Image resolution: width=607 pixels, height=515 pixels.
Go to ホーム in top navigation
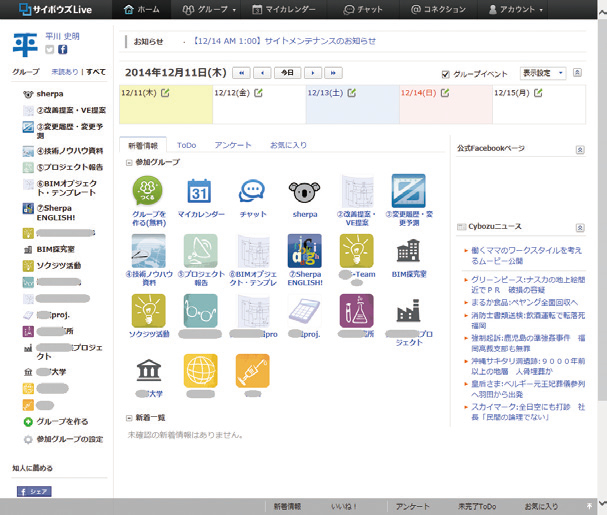141,9
